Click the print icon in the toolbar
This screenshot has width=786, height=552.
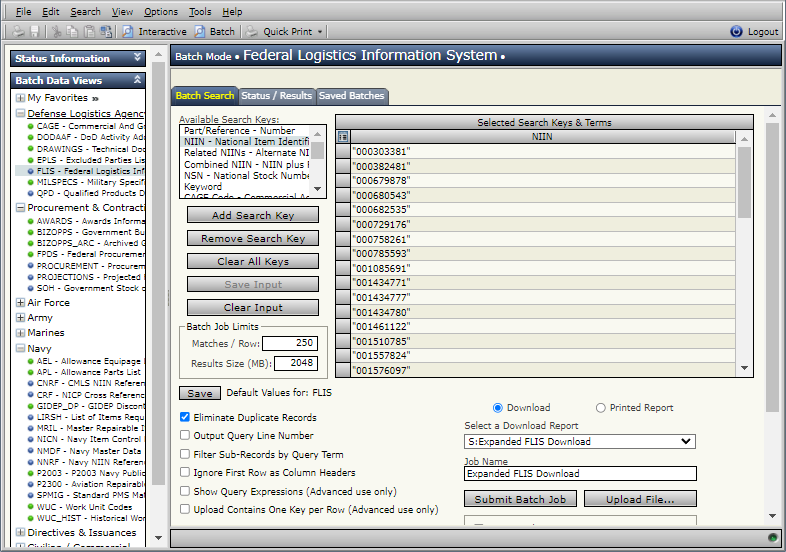click(19, 32)
